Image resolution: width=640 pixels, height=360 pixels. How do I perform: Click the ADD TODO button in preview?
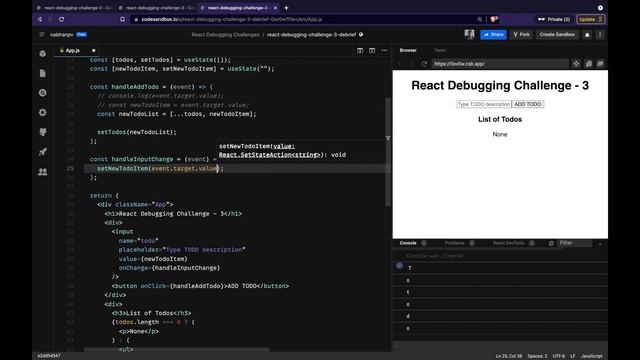click(x=528, y=104)
